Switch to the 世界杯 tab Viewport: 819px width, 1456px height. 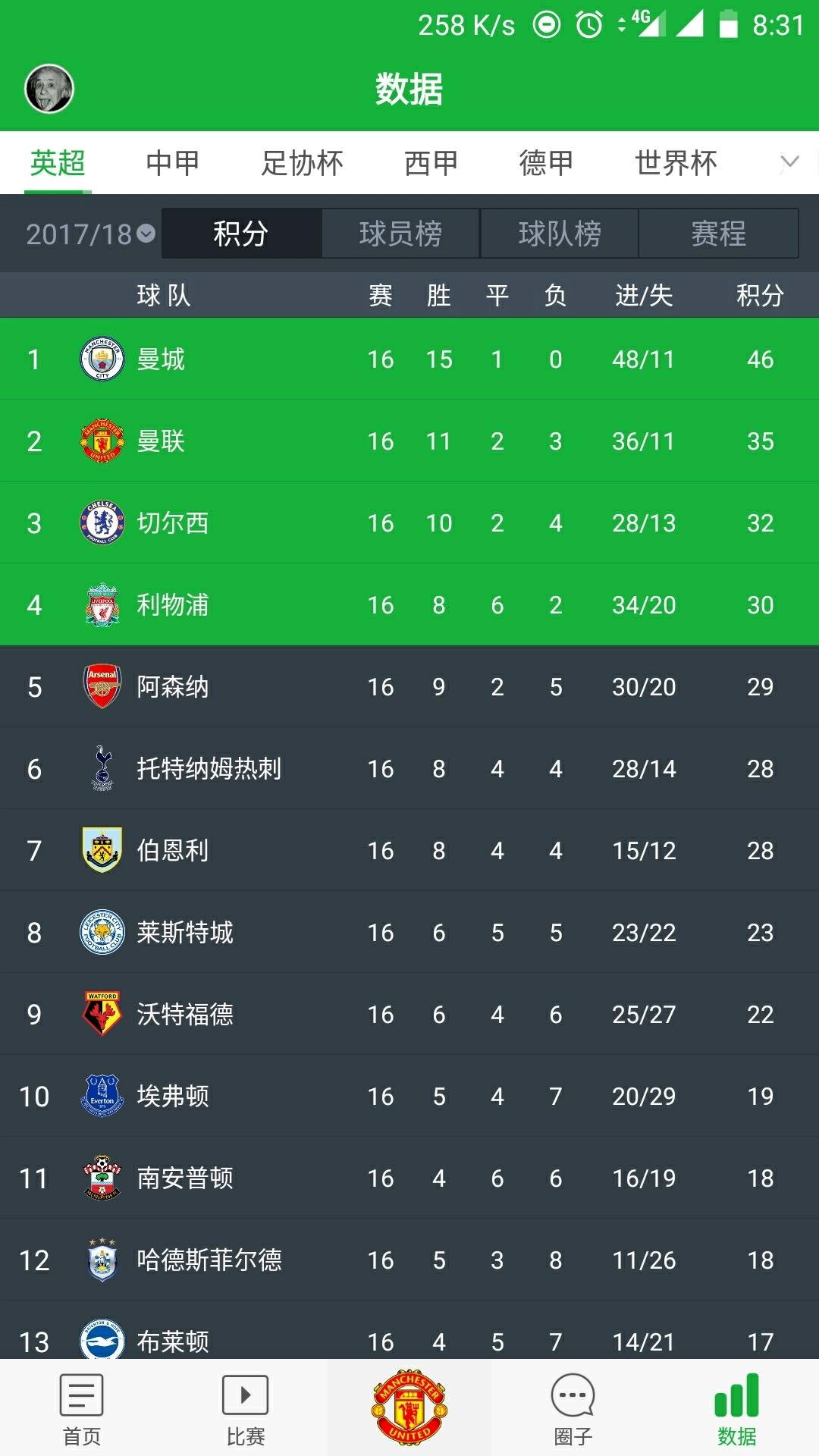(675, 163)
